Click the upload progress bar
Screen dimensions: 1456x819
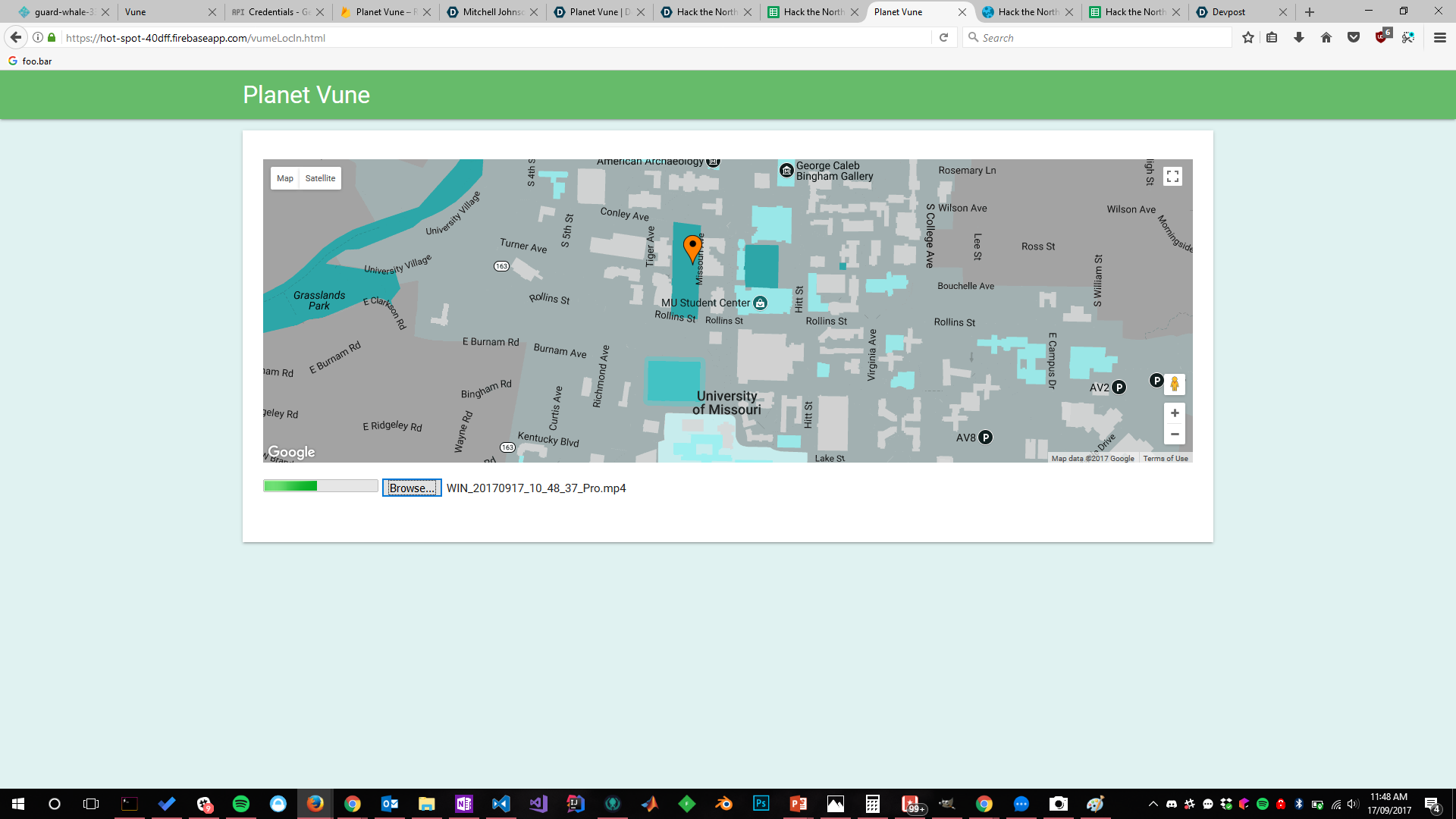point(320,486)
